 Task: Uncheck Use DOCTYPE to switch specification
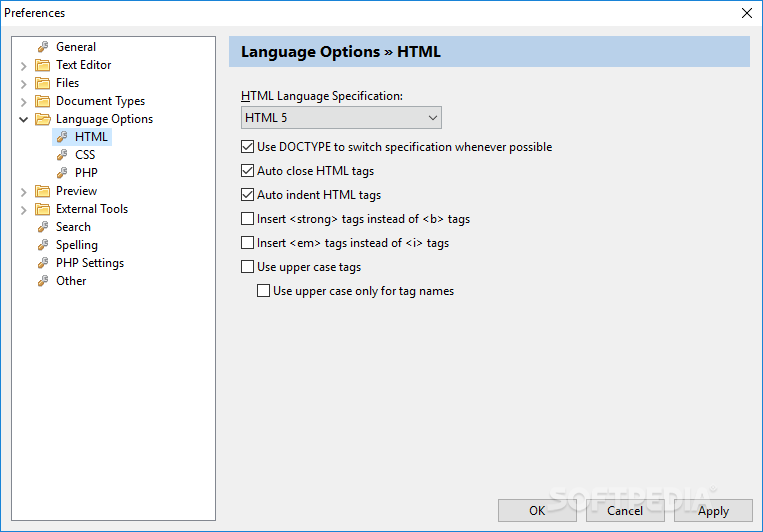(x=248, y=147)
